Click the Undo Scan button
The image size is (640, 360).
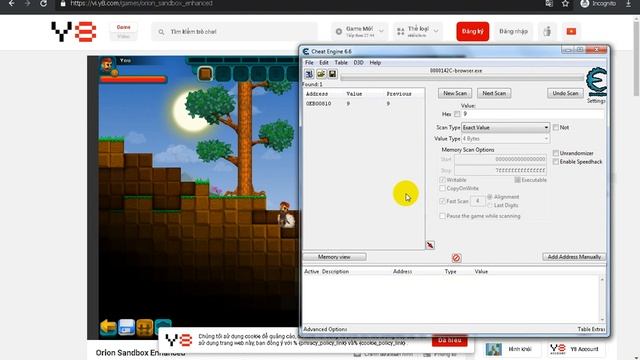pyautogui.click(x=565, y=93)
